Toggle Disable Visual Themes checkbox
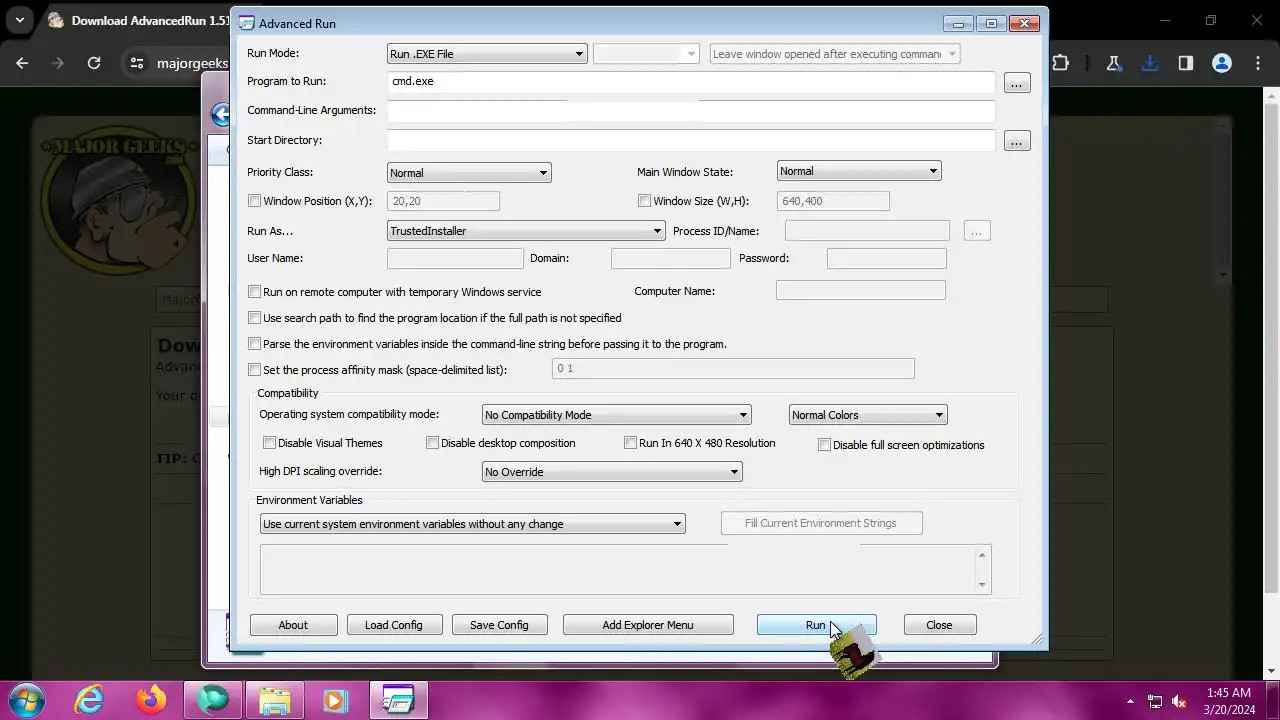Viewport: 1280px width, 720px height. click(269, 443)
